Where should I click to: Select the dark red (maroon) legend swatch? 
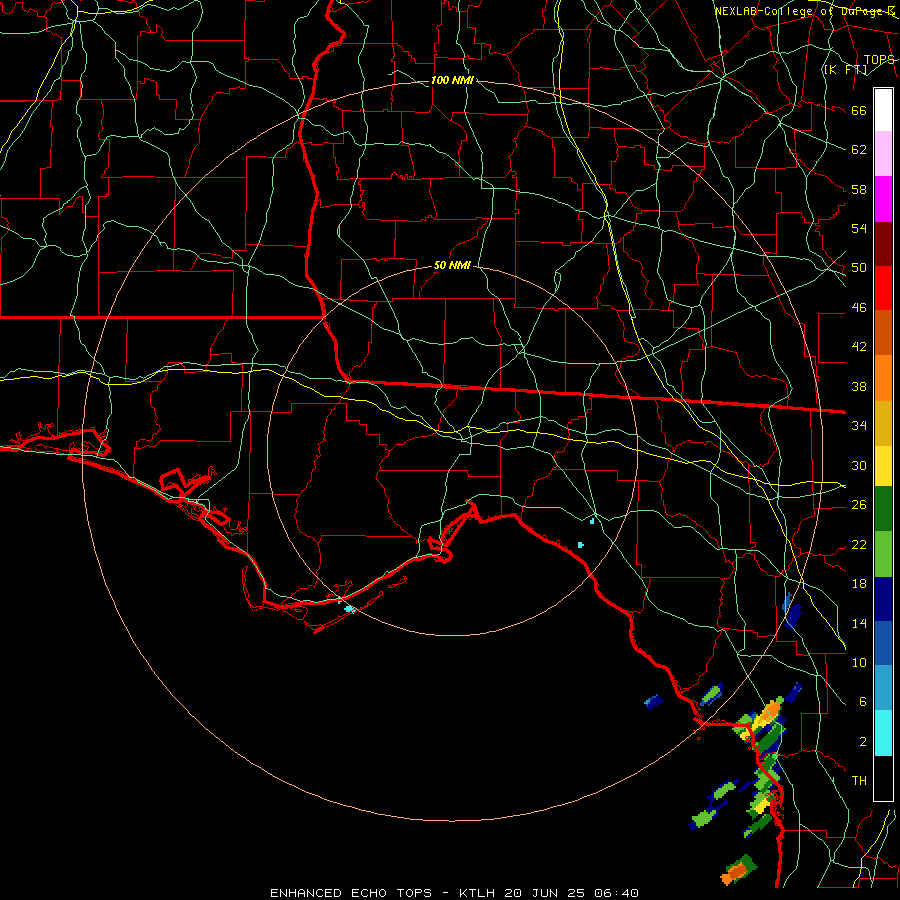click(883, 244)
